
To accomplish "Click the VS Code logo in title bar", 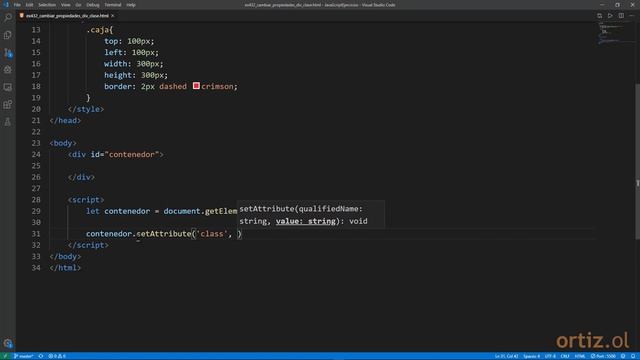I will pyautogui.click(x=6, y=5).
